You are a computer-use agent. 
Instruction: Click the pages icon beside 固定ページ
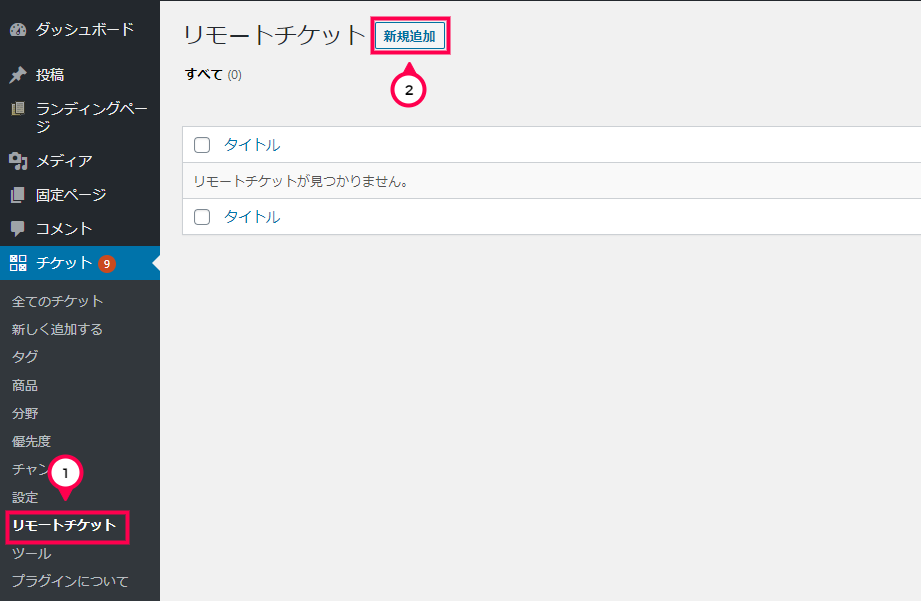tap(18, 194)
